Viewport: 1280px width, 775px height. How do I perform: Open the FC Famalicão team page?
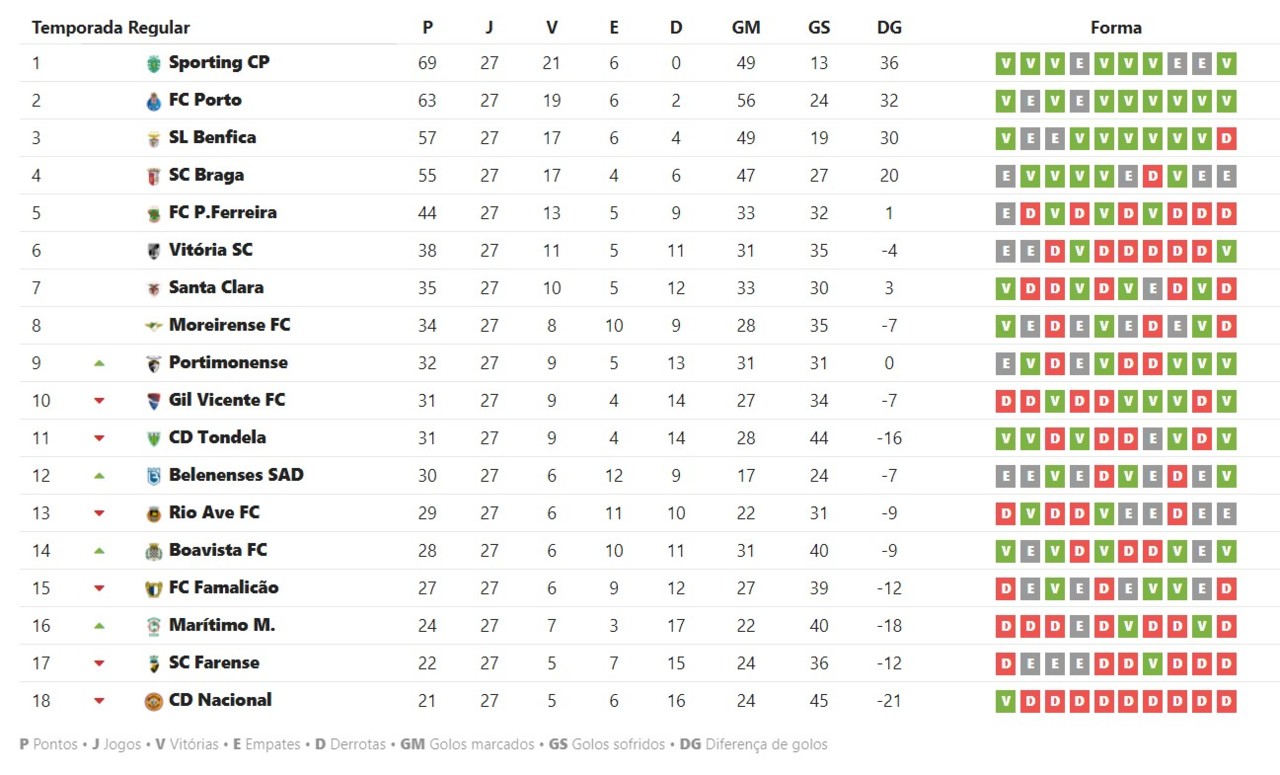223,587
